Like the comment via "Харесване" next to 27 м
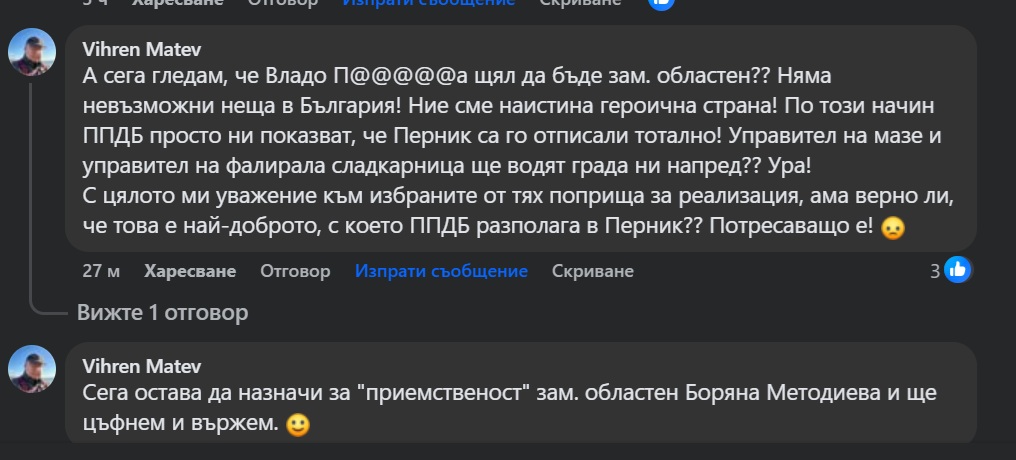Screen dimensions: 1016x460 click(x=190, y=271)
